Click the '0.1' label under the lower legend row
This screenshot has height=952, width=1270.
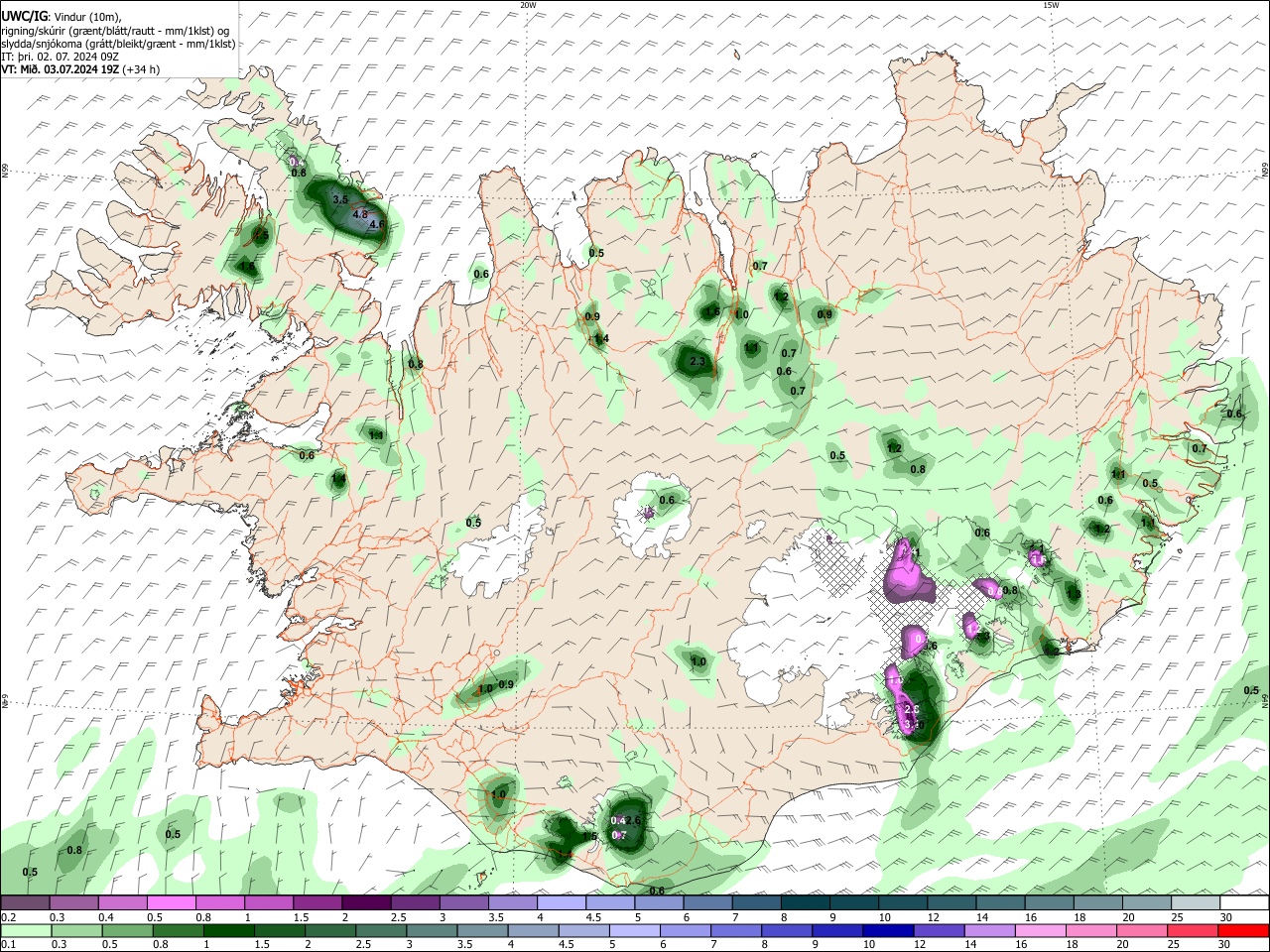coord(8,945)
